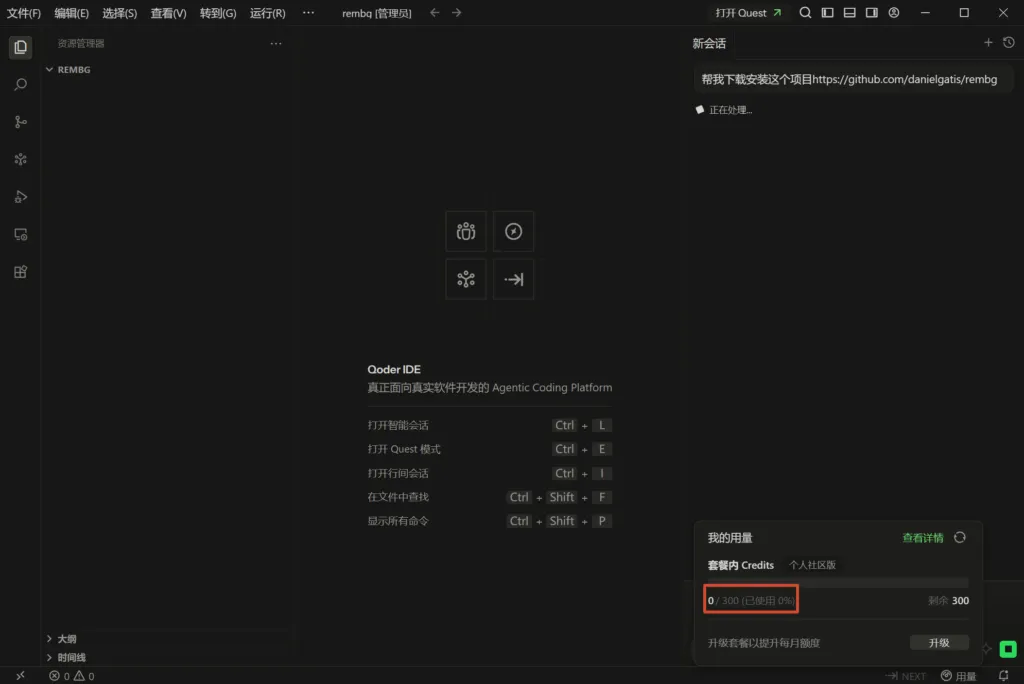Open the account profile icon in the title bar

894,12
